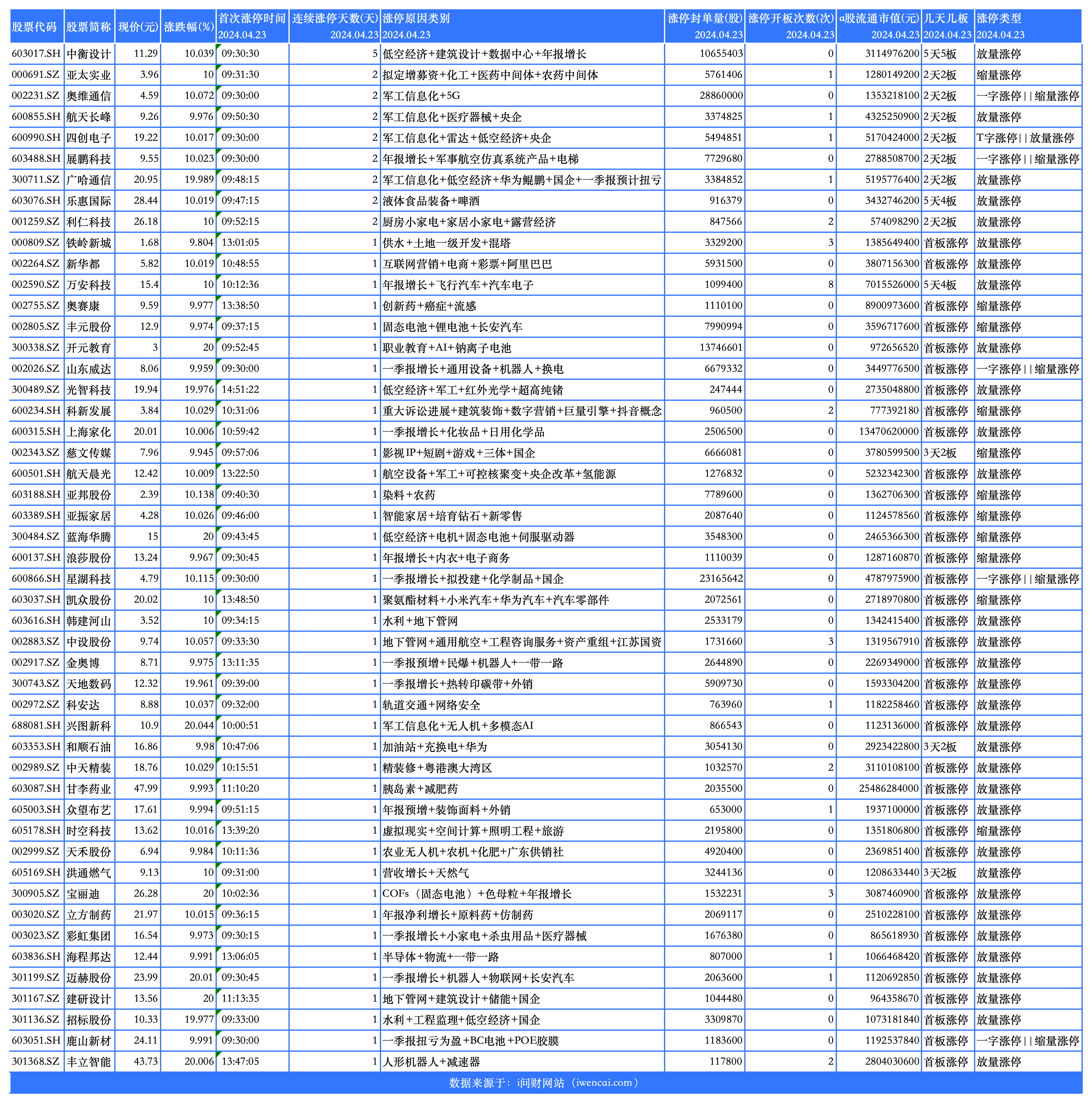Select reason '液体食品装备+啤酒'
The width and height of the screenshot is (1092, 1103).
coord(431,201)
